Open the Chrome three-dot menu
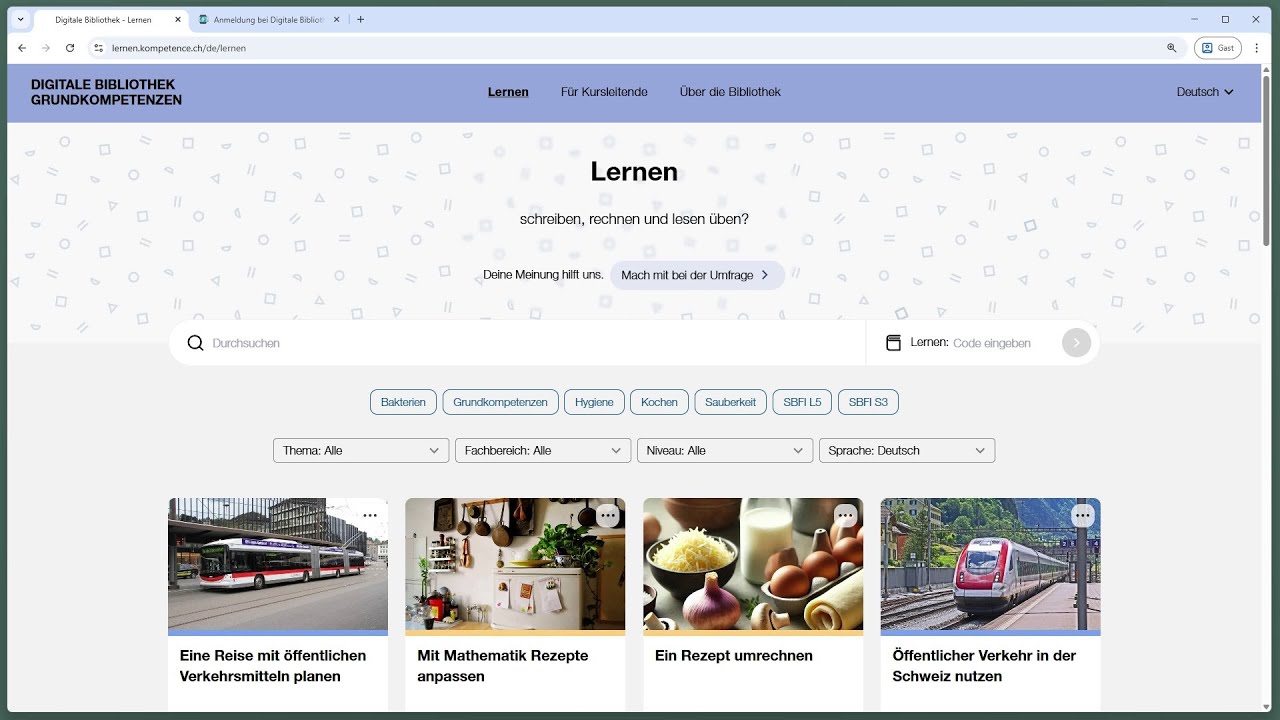The width and height of the screenshot is (1280, 720). [x=1258, y=48]
